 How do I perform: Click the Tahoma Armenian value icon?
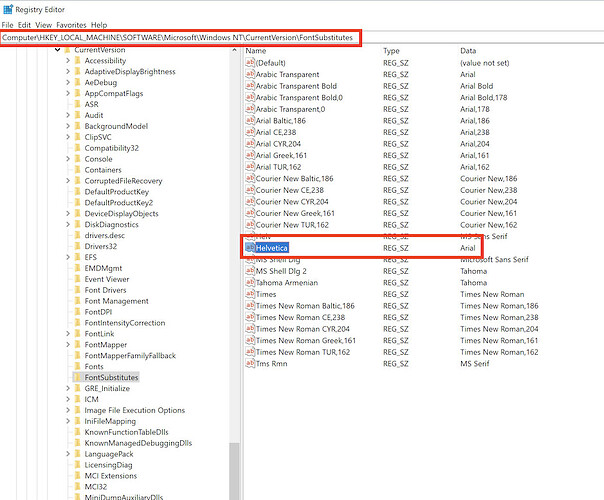[250, 282]
